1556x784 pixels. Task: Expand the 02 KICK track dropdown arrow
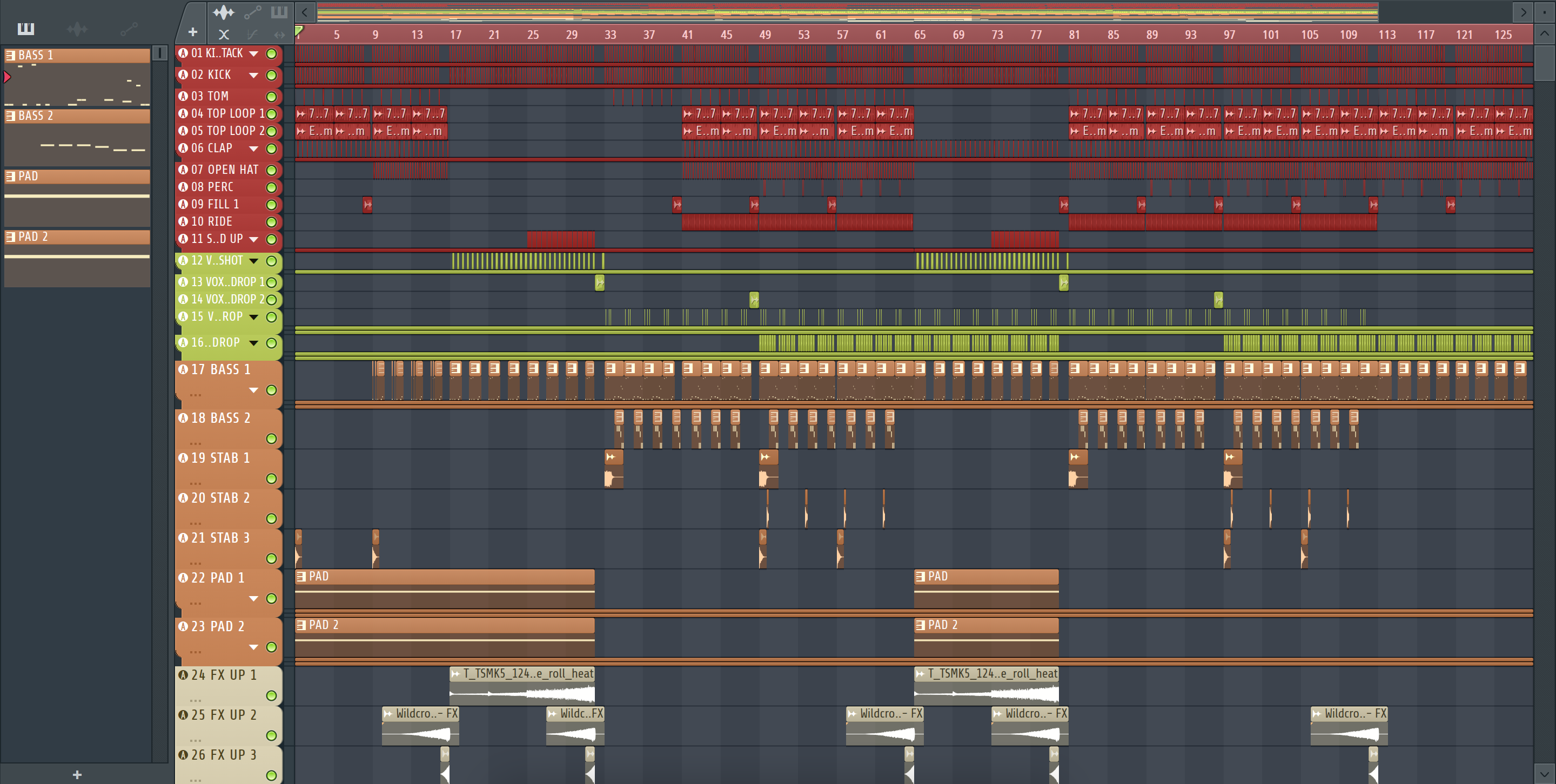254,76
